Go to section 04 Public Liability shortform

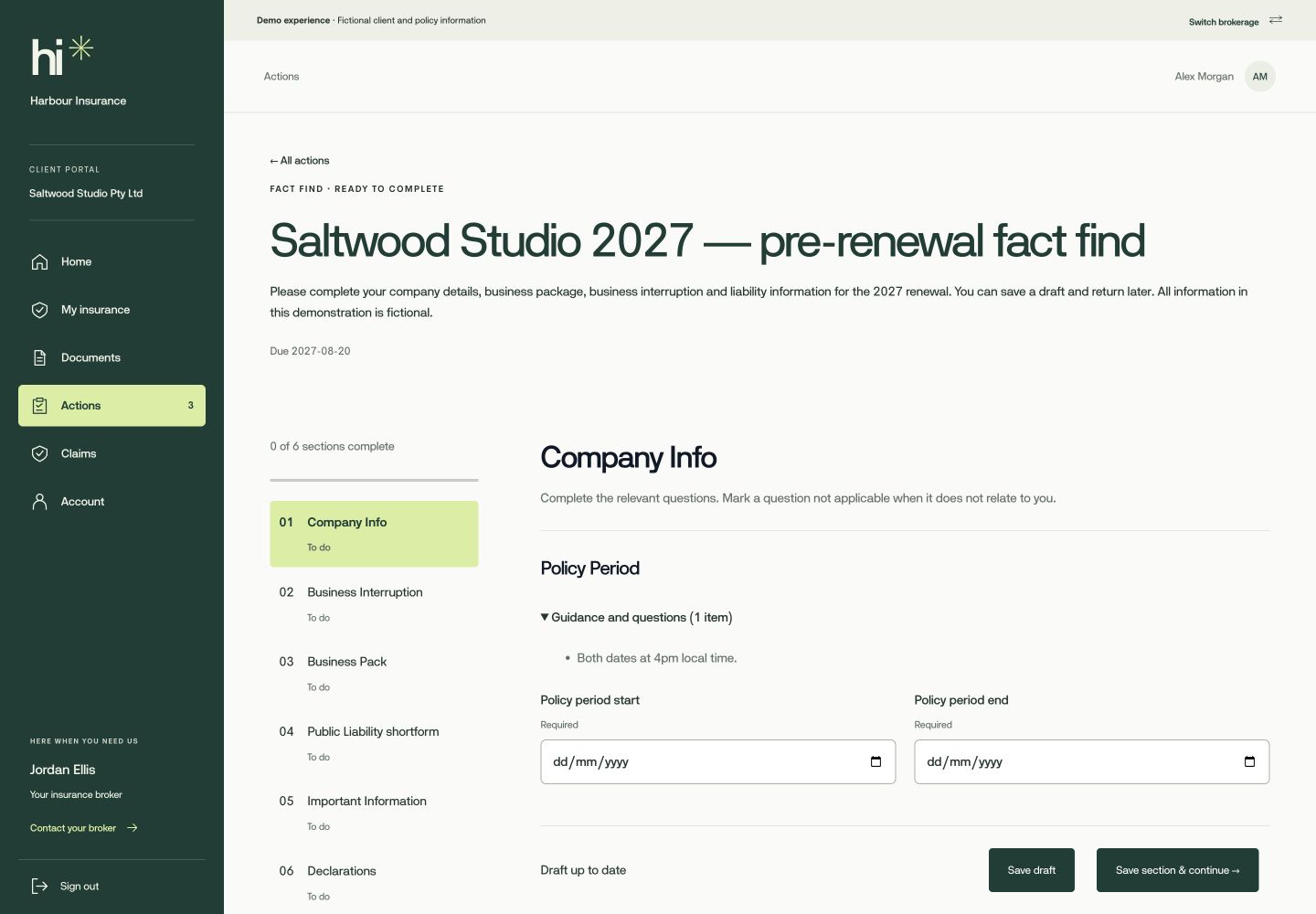(x=374, y=743)
